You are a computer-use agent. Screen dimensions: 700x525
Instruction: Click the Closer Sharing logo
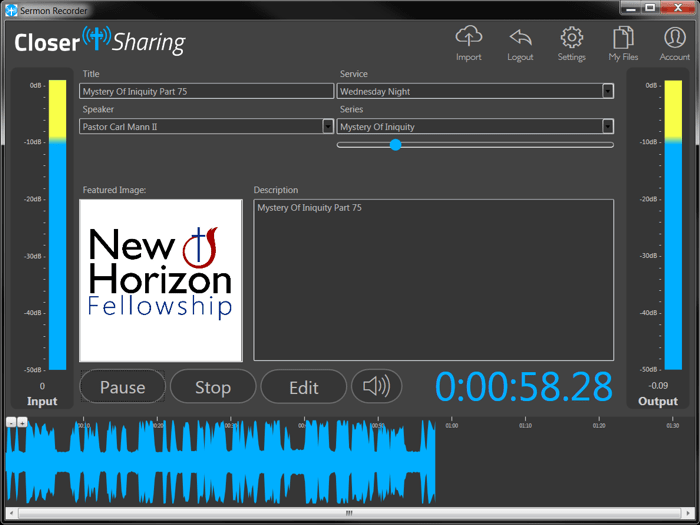100,41
